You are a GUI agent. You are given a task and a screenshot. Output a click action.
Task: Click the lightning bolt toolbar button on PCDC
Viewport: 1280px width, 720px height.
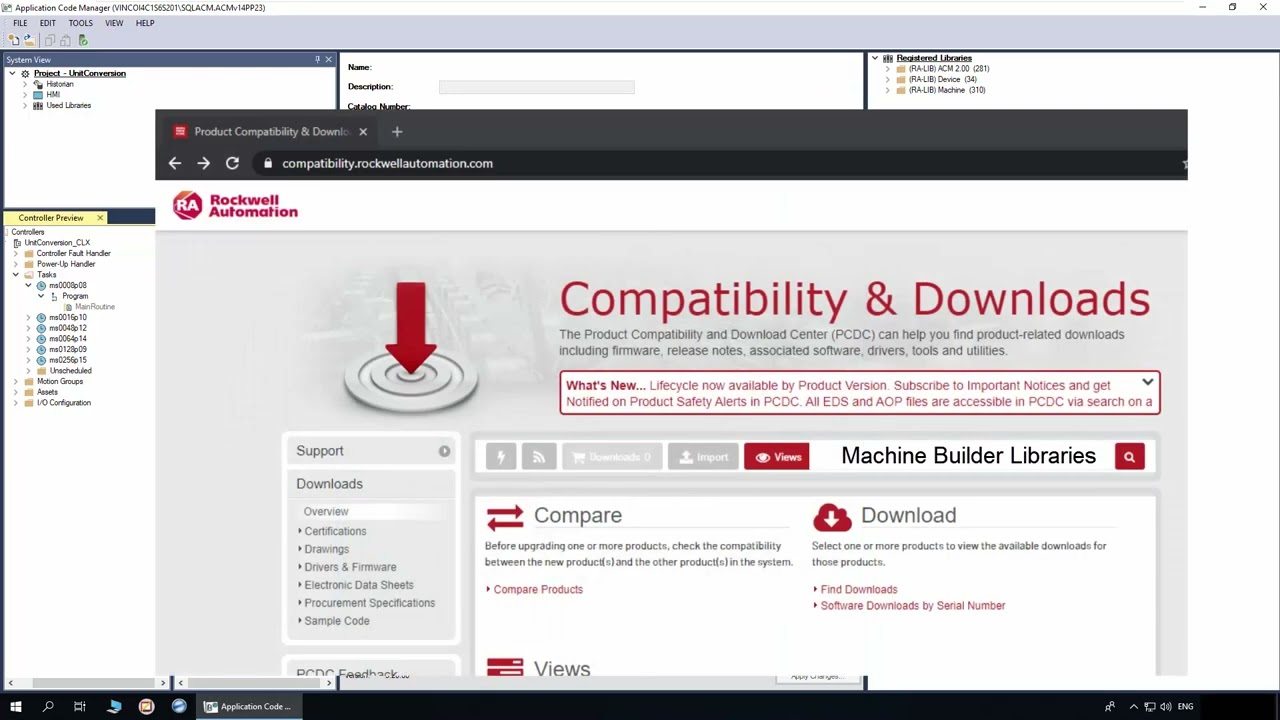click(x=501, y=457)
